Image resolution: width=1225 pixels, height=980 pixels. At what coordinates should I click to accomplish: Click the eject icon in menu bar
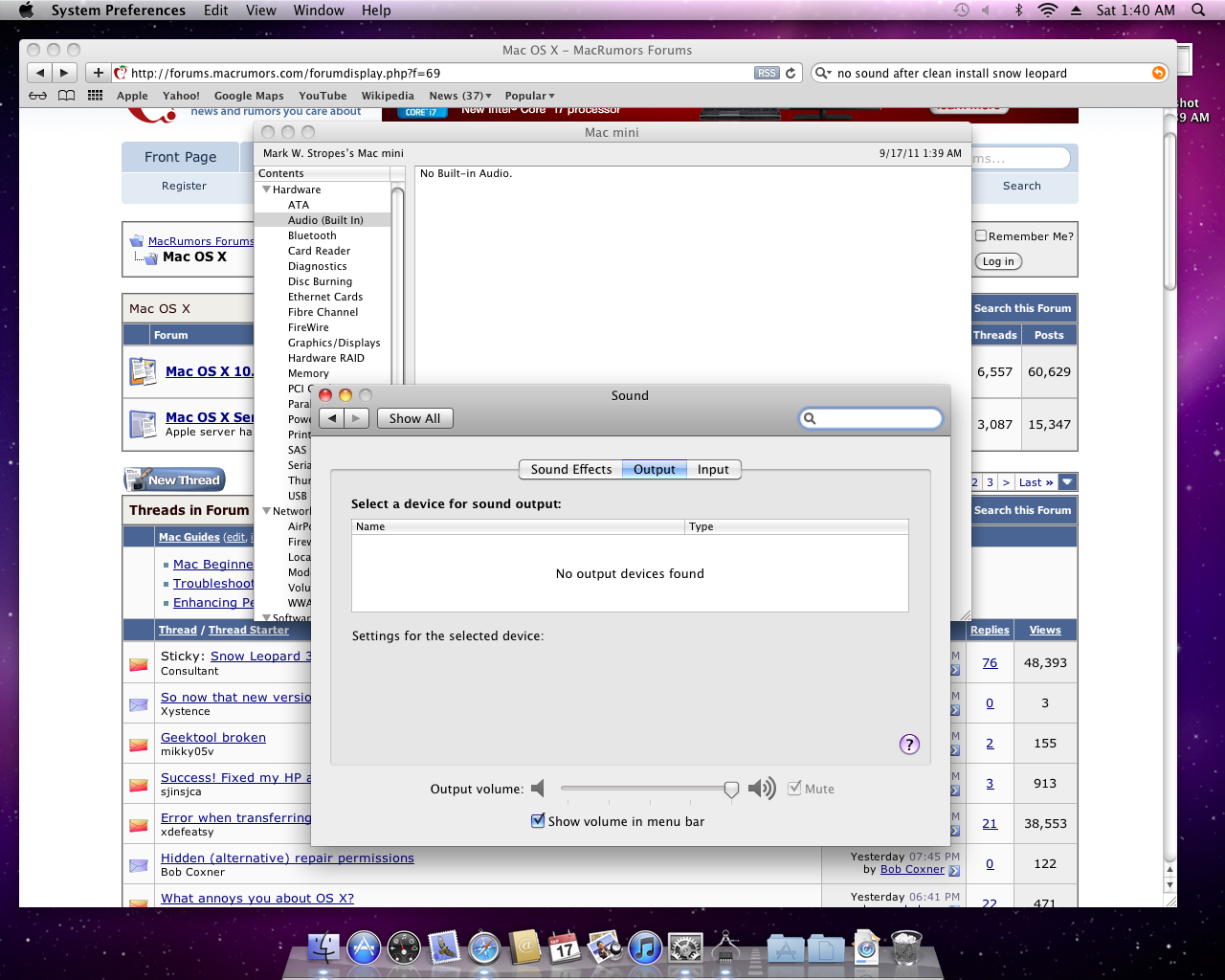1077,10
